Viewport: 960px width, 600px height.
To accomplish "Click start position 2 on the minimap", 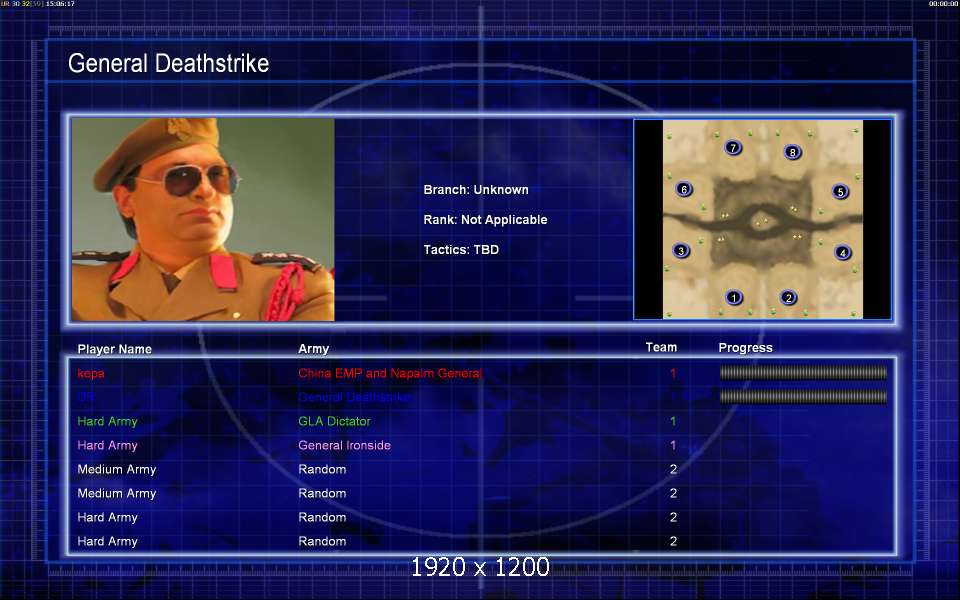I will click(x=789, y=298).
